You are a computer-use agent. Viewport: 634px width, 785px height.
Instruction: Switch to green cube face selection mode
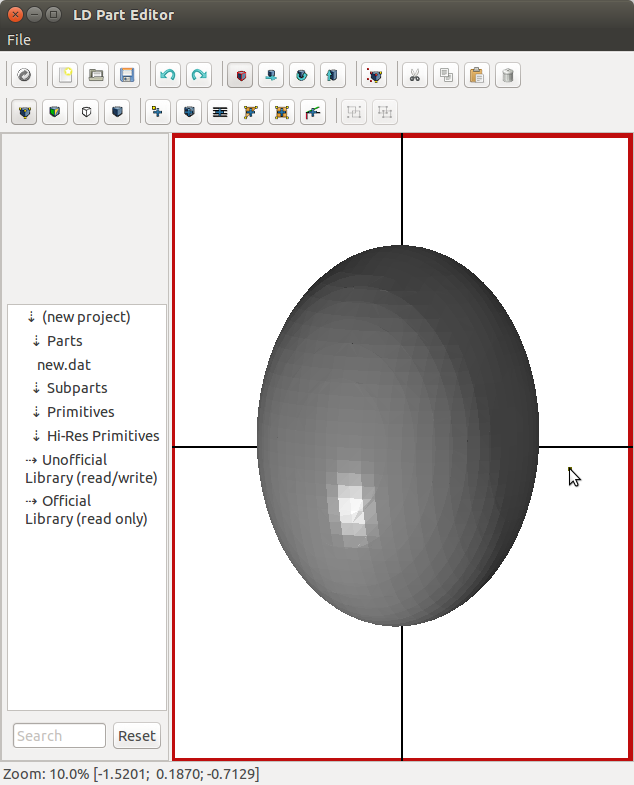click(56, 112)
